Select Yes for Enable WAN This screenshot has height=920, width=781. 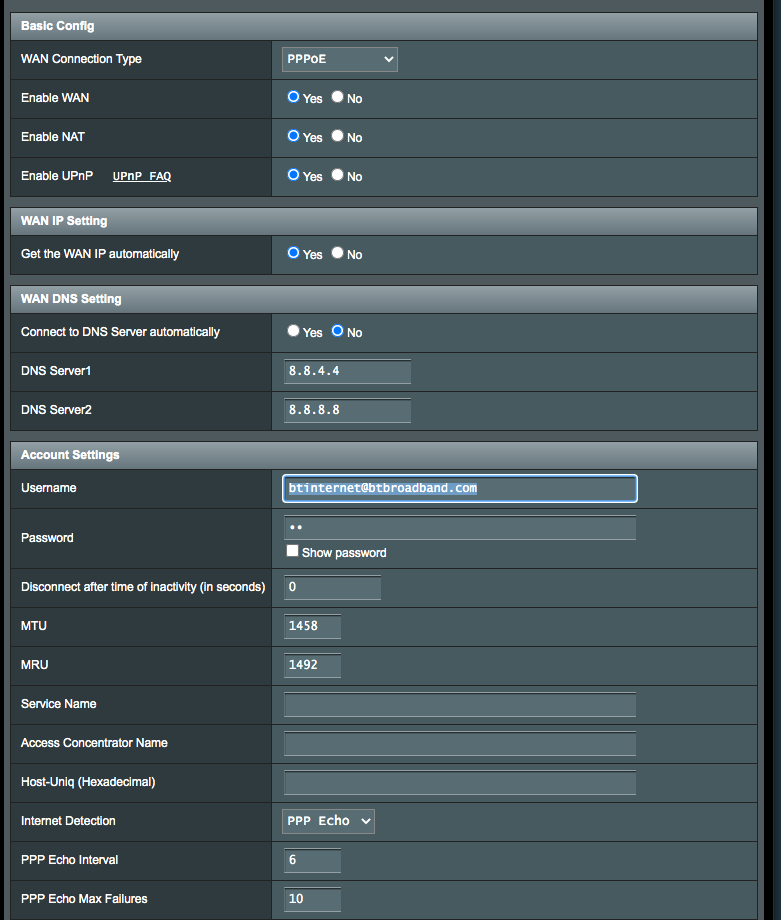tap(294, 98)
